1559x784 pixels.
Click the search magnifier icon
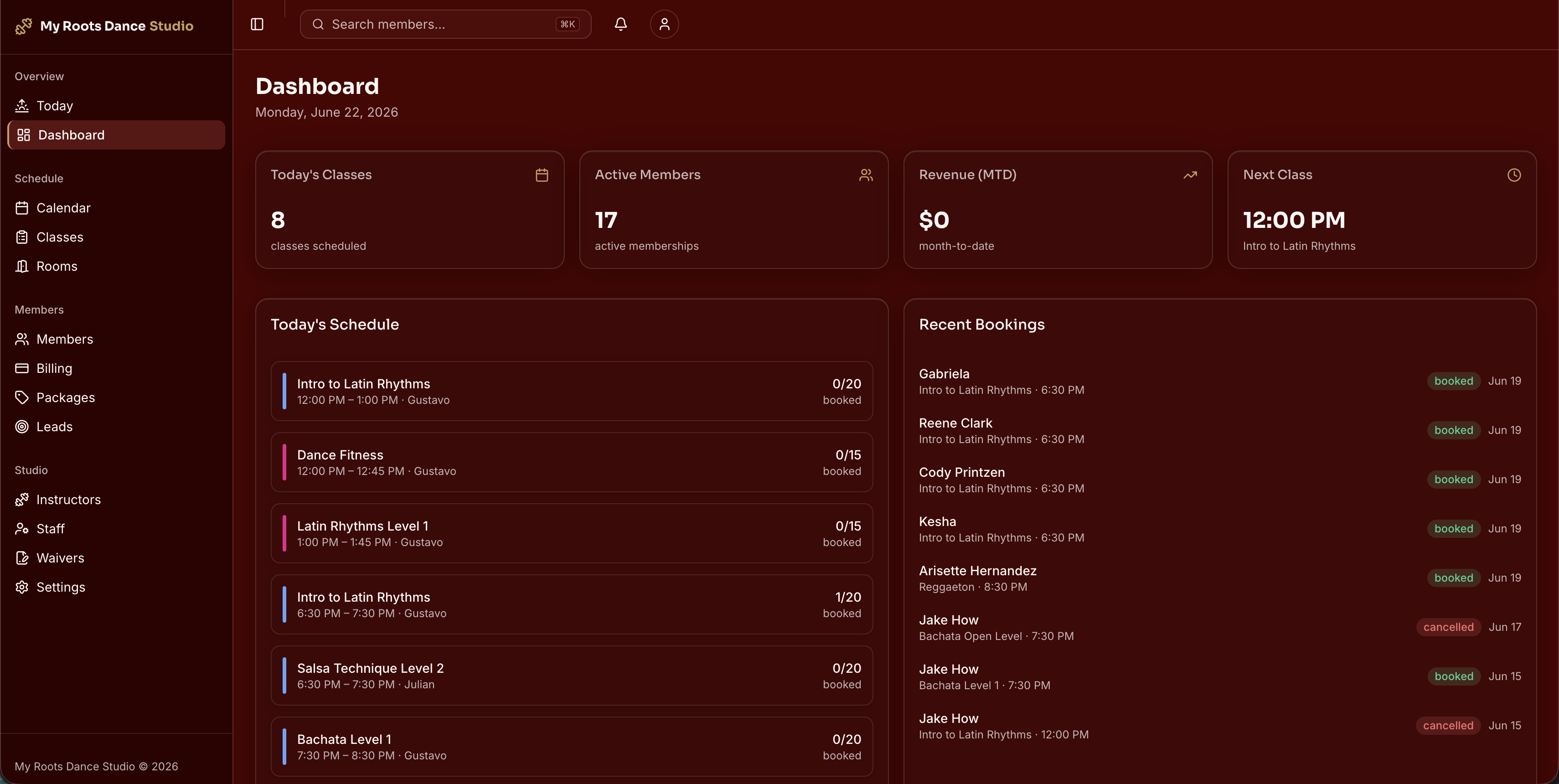pyautogui.click(x=318, y=24)
